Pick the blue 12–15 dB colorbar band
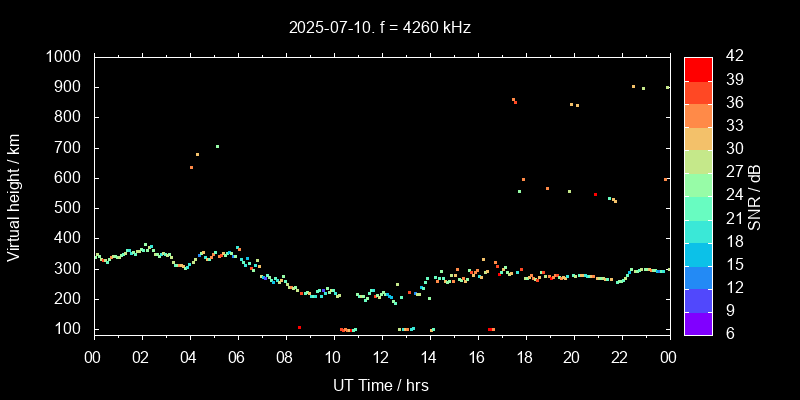This screenshot has height=400, width=800. pyautogui.click(x=698, y=276)
